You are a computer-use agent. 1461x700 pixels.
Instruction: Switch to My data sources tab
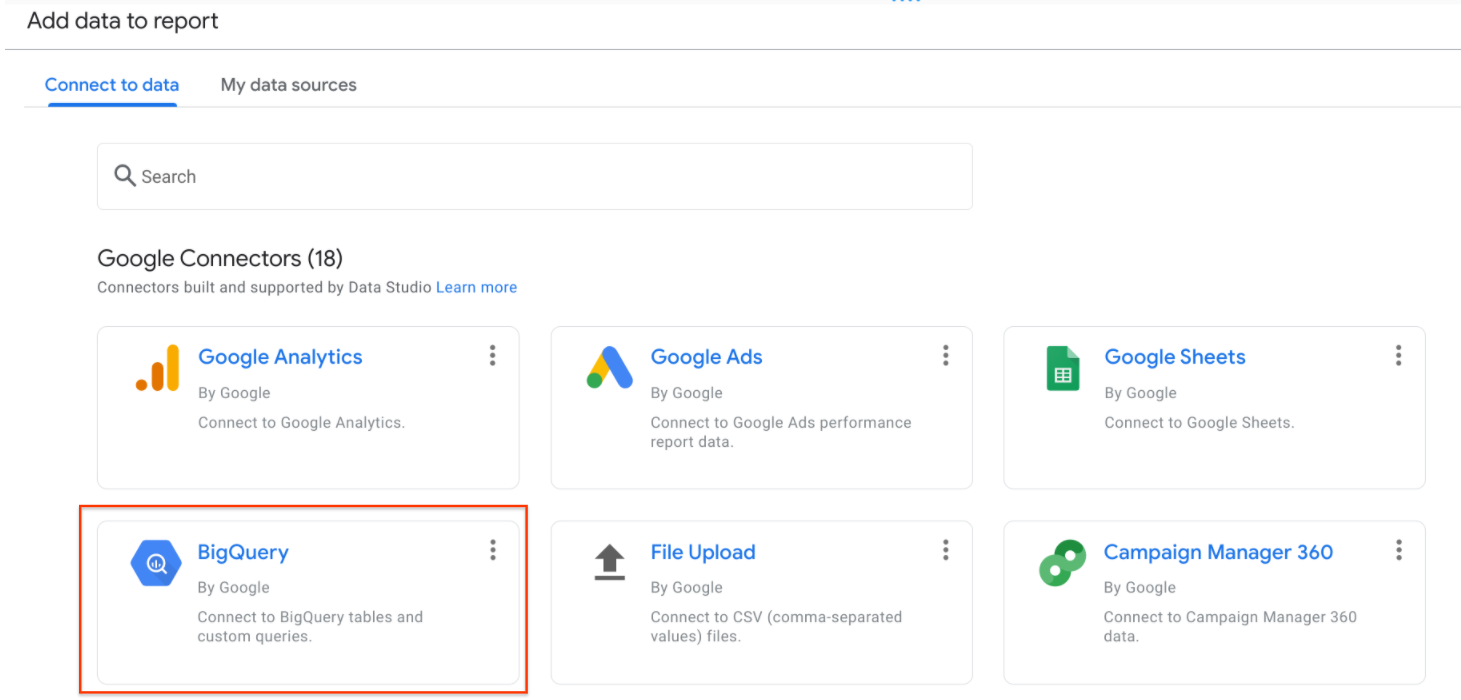click(289, 85)
